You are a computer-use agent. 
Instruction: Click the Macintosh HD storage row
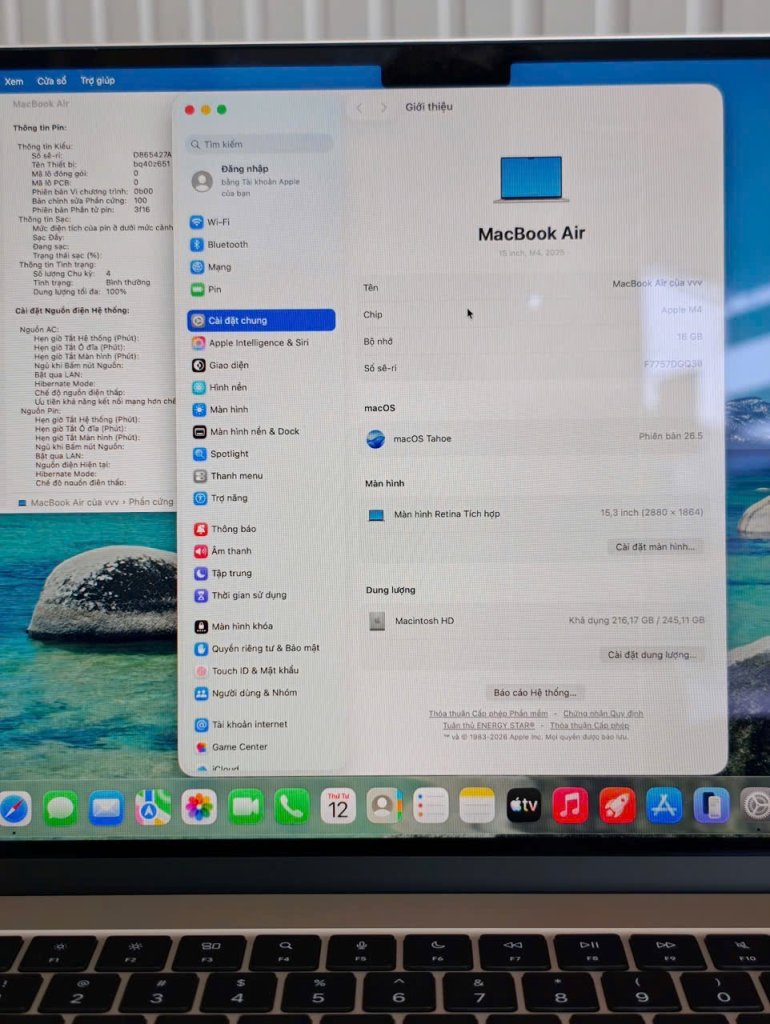click(536, 620)
